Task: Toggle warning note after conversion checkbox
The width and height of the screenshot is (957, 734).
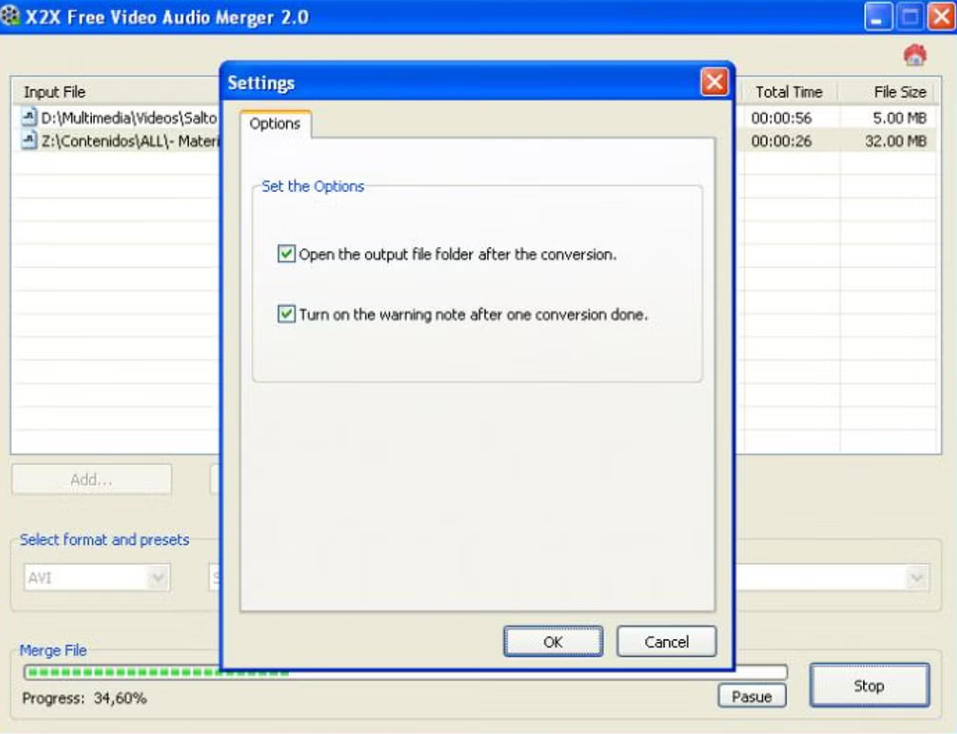Action: [286, 314]
